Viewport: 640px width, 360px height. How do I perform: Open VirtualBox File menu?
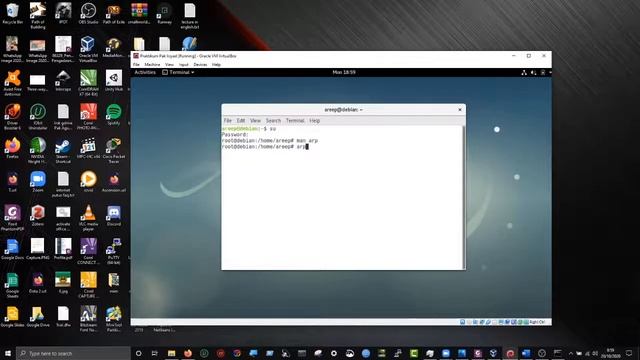(136, 64)
